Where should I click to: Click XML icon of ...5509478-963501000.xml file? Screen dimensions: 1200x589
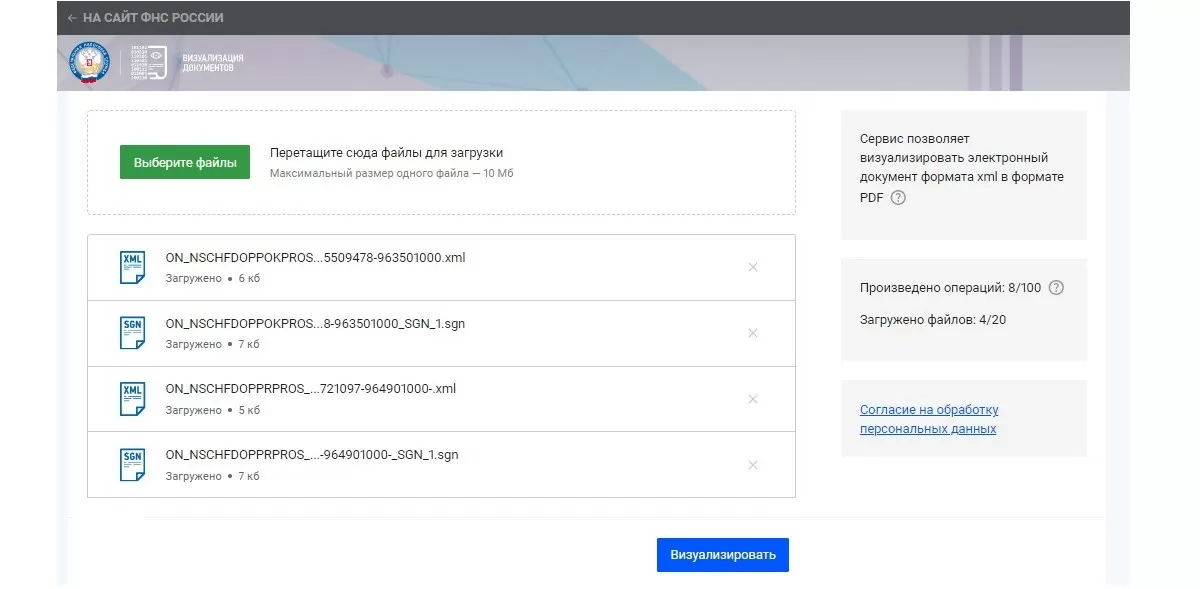[x=133, y=267]
